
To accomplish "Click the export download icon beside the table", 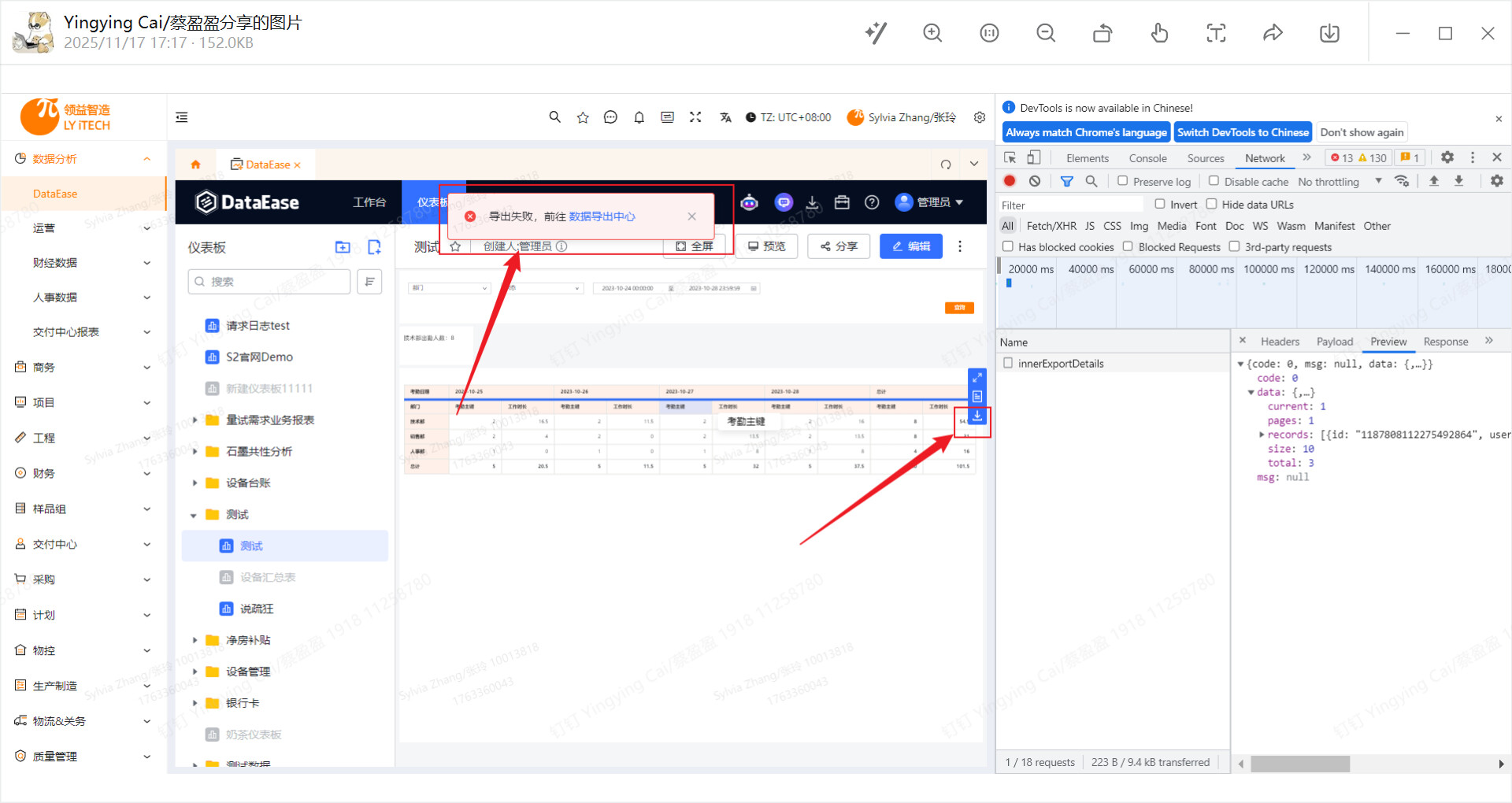I will tap(976, 416).
